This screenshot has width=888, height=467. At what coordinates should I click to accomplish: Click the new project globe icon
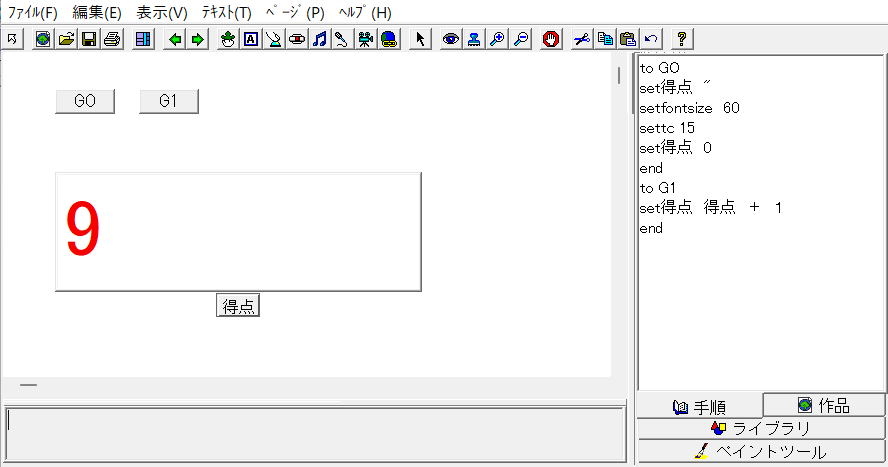[x=43, y=39]
